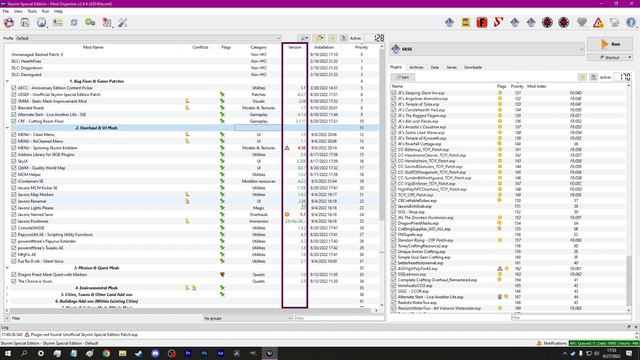This screenshot has height=360, width=640.
Task: Open File Explorer from the taskbar
Action: pos(122,353)
